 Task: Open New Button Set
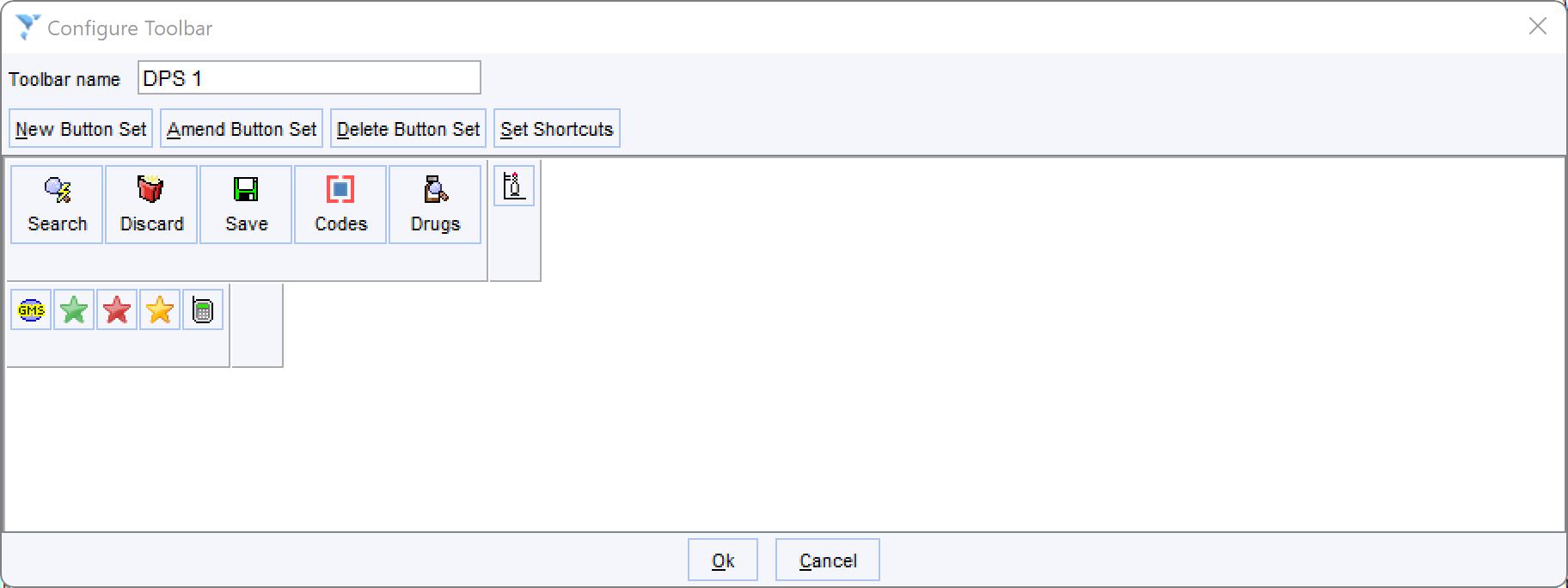(x=81, y=128)
